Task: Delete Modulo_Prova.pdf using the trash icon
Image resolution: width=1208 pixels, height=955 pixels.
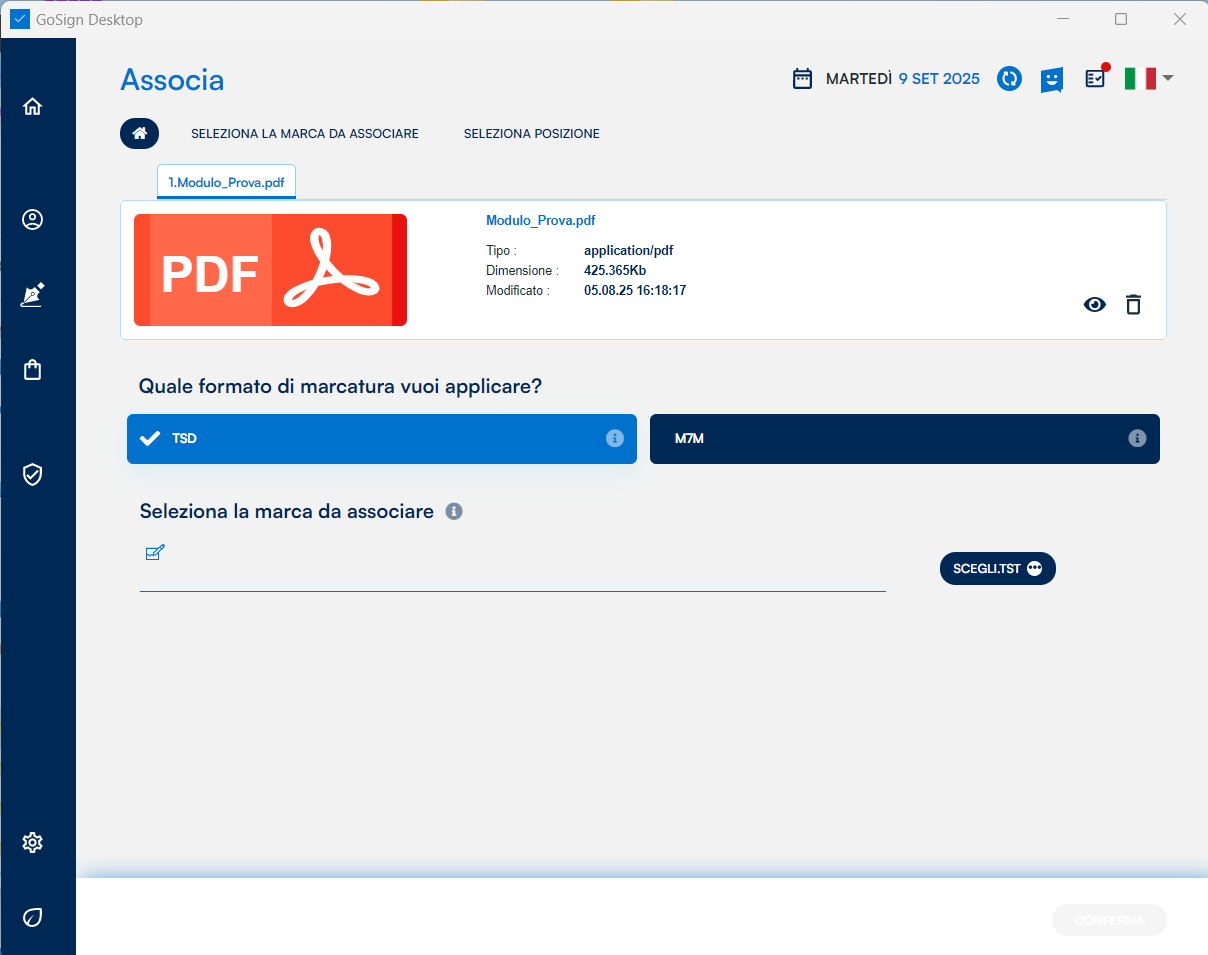Action: [1133, 305]
